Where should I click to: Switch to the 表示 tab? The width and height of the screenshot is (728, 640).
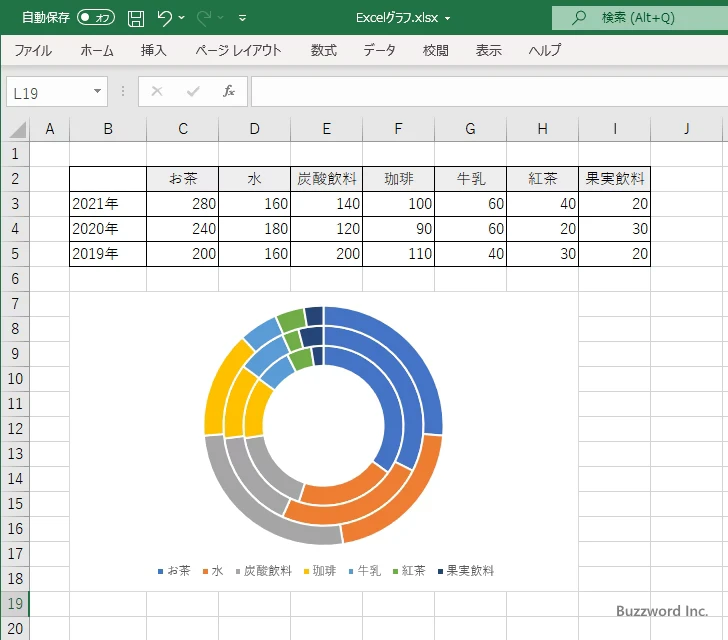click(488, 50)
